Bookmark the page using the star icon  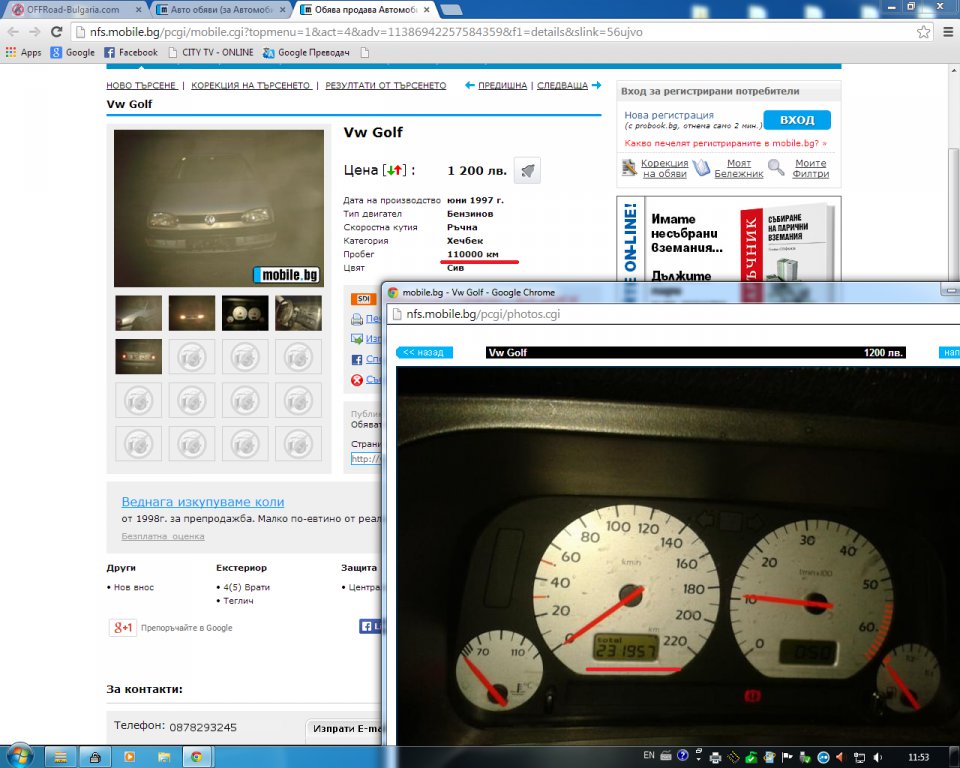pyautogui.click(x=923, y=32)
